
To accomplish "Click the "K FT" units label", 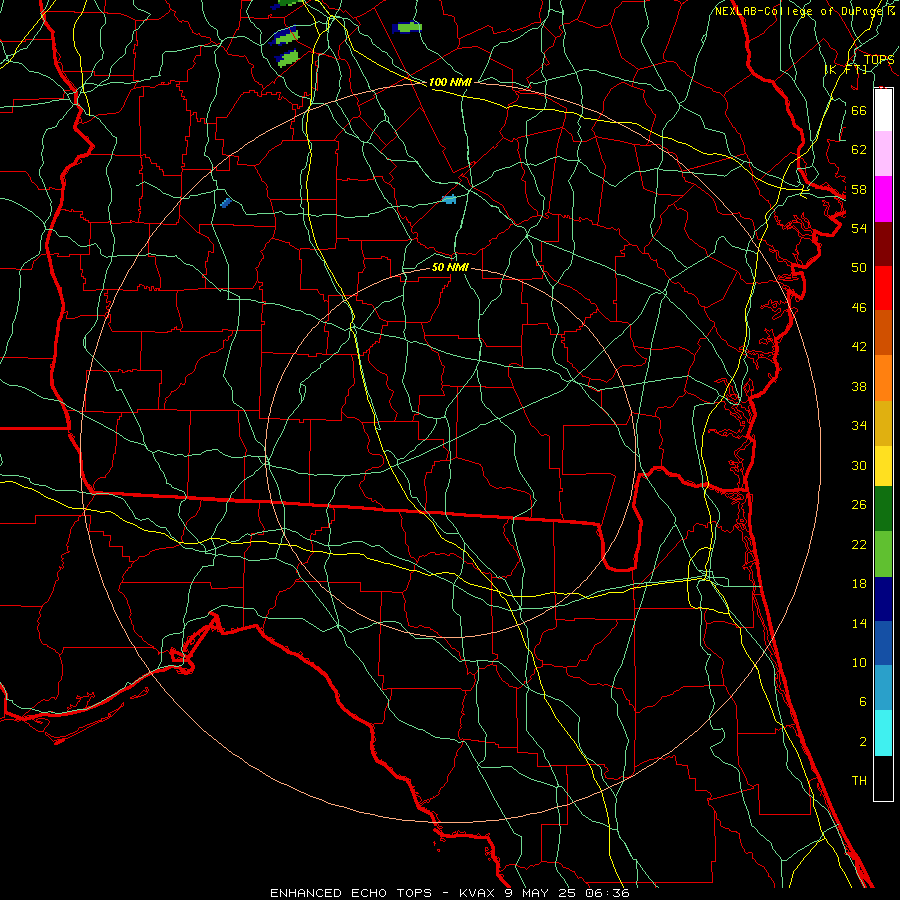I will (x=846, y=70).
